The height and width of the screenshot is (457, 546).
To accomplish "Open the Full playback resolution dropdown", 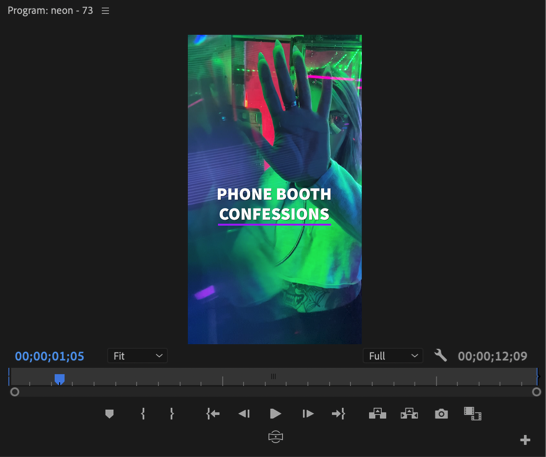I will 393,356.
